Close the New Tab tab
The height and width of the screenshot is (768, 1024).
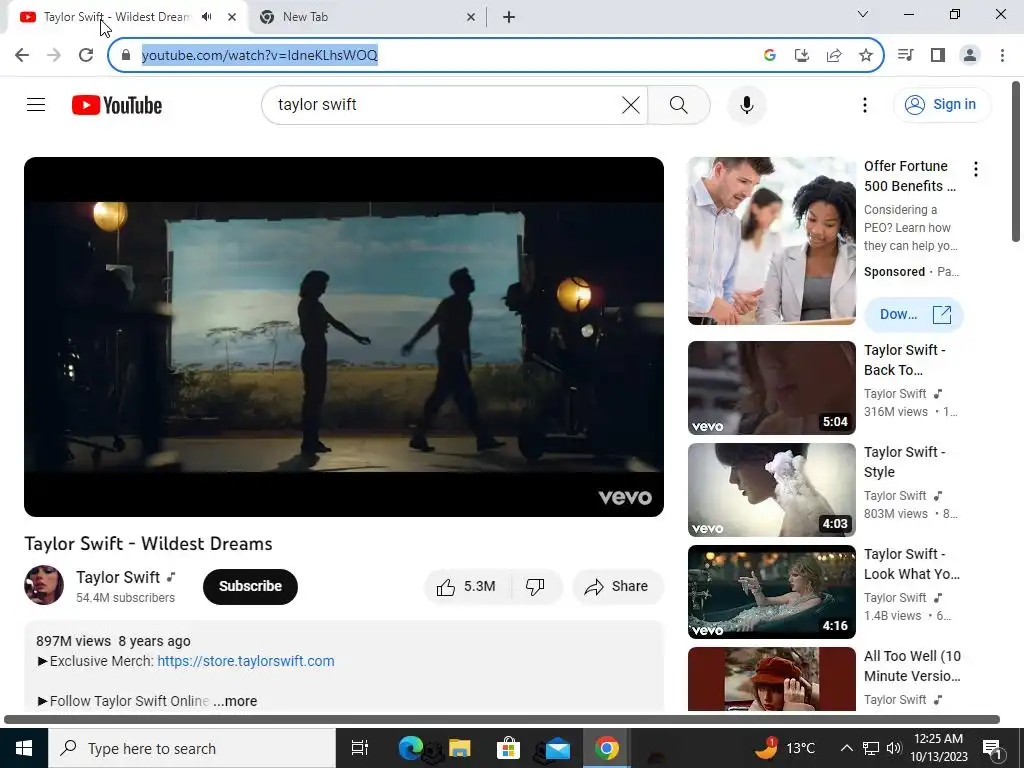[x=471, y=17]
